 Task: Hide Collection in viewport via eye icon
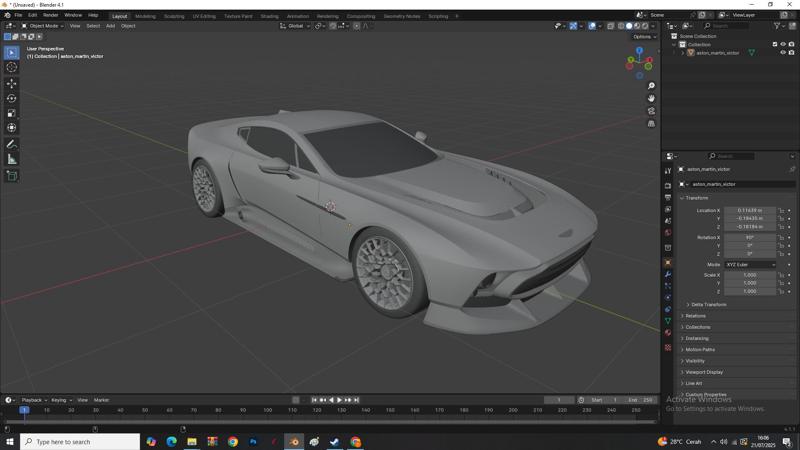(783, 44)
